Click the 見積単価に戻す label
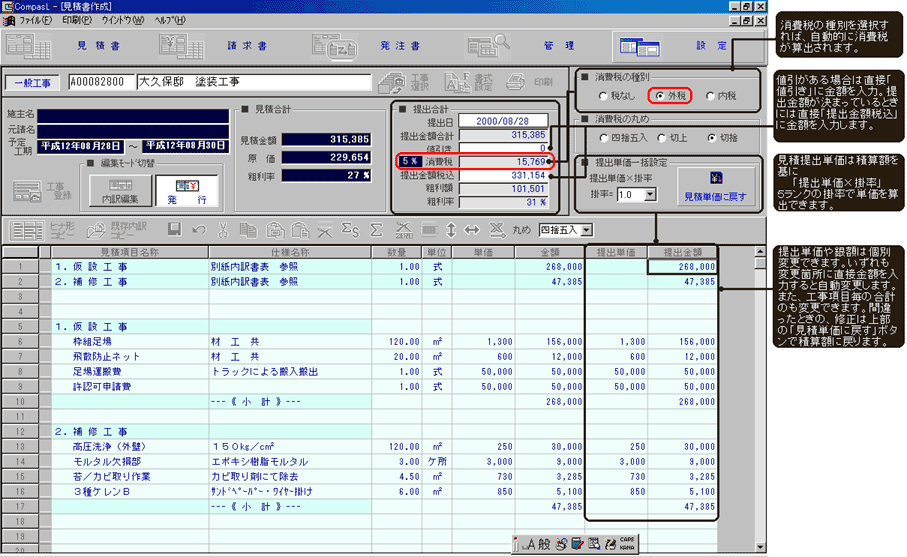 coord(715,197)
